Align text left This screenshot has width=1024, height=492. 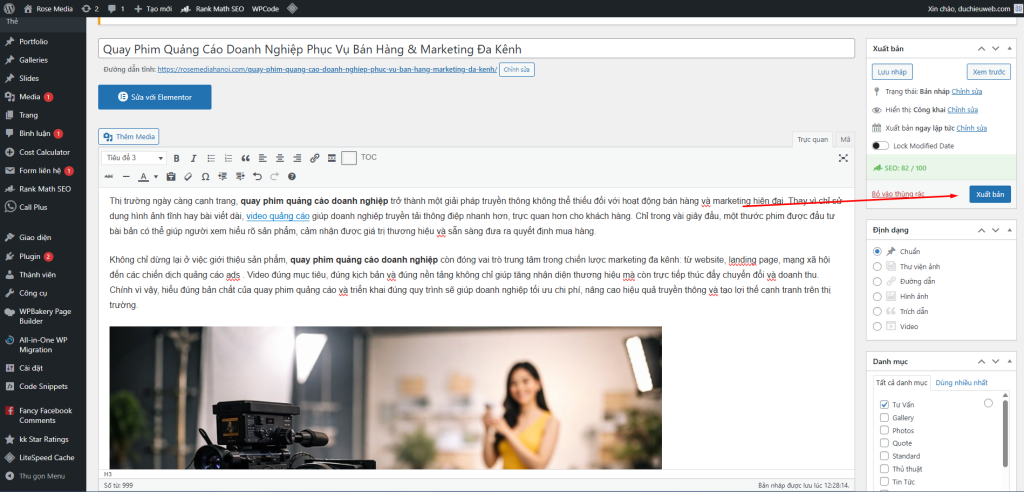click(x=263, y=158)
